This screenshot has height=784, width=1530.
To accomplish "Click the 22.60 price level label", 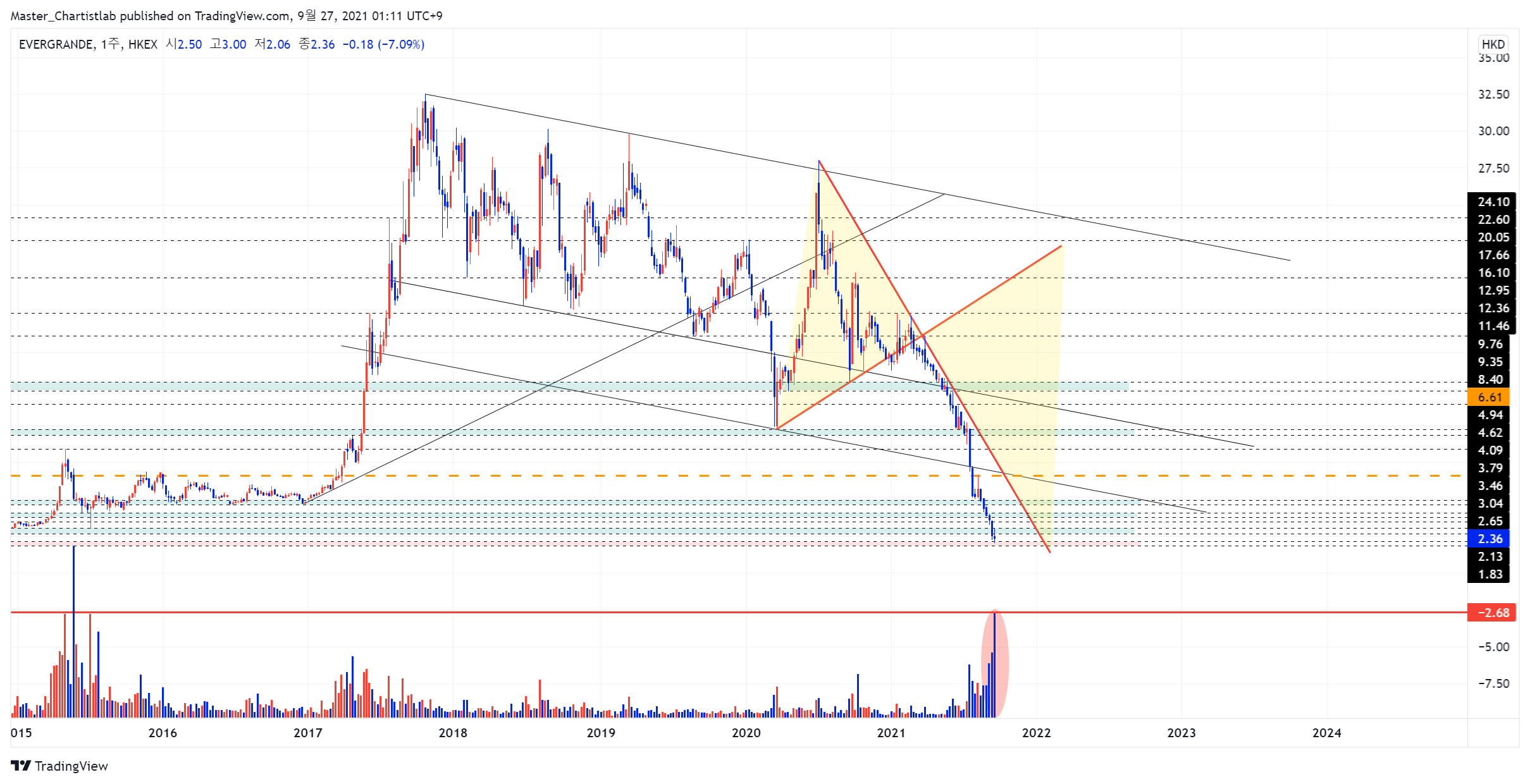I will click(x=1491, y=219).
